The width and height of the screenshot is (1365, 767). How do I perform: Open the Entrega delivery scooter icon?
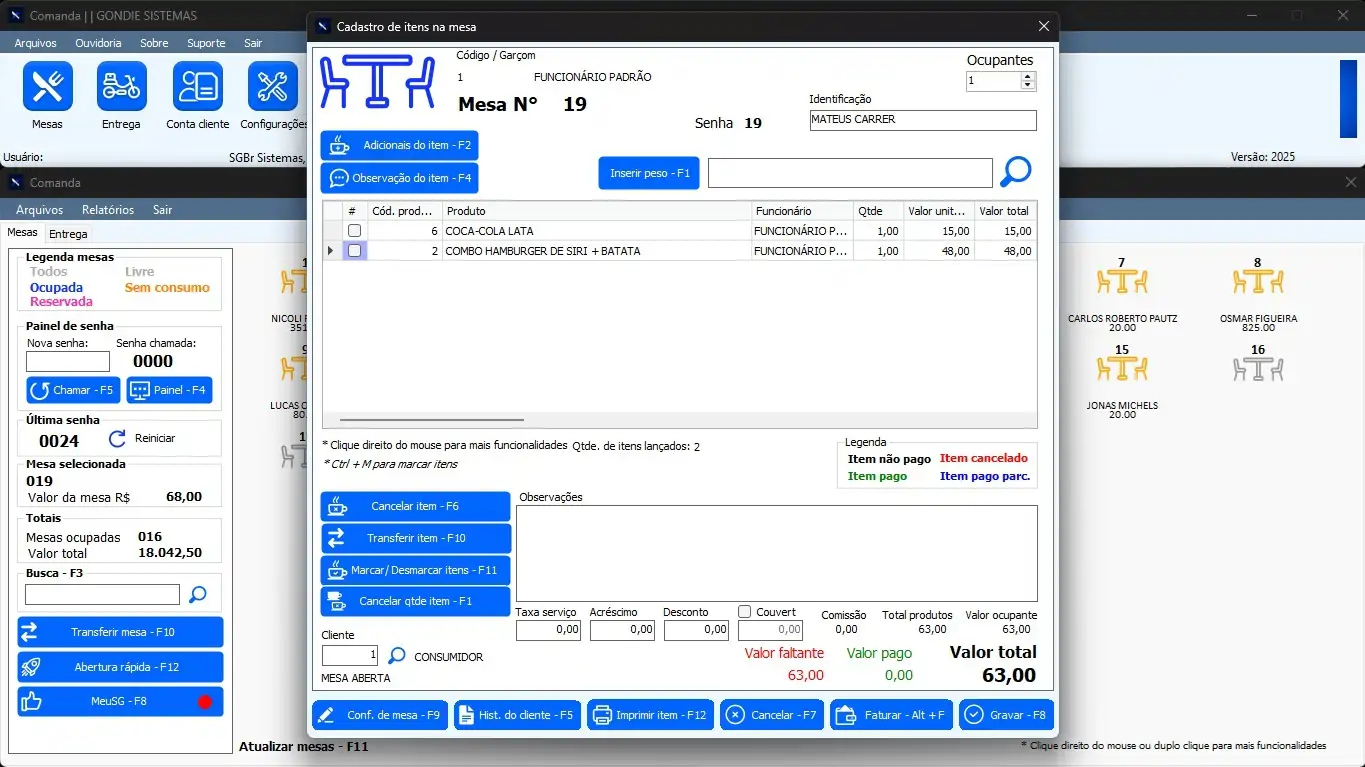(x=121, y=87)
